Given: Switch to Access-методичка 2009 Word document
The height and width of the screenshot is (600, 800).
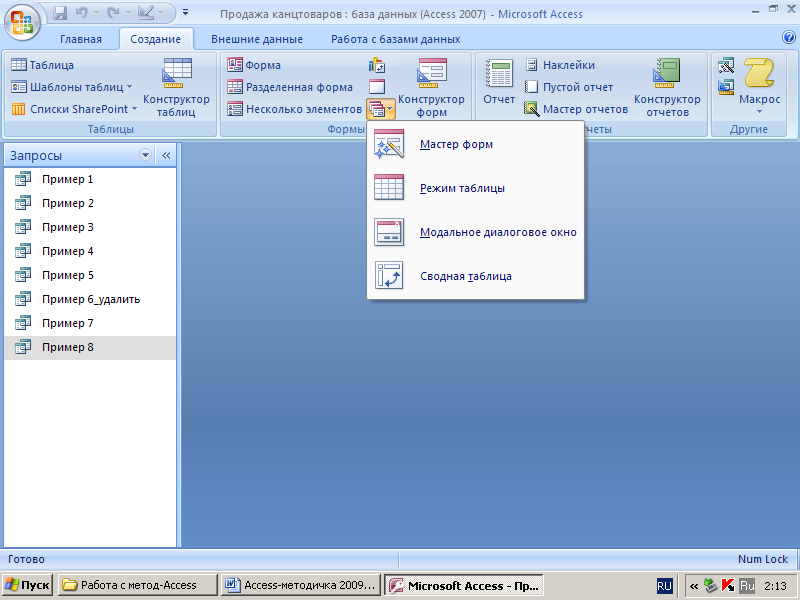Looking at the screenshot, I should click(301, 585).
